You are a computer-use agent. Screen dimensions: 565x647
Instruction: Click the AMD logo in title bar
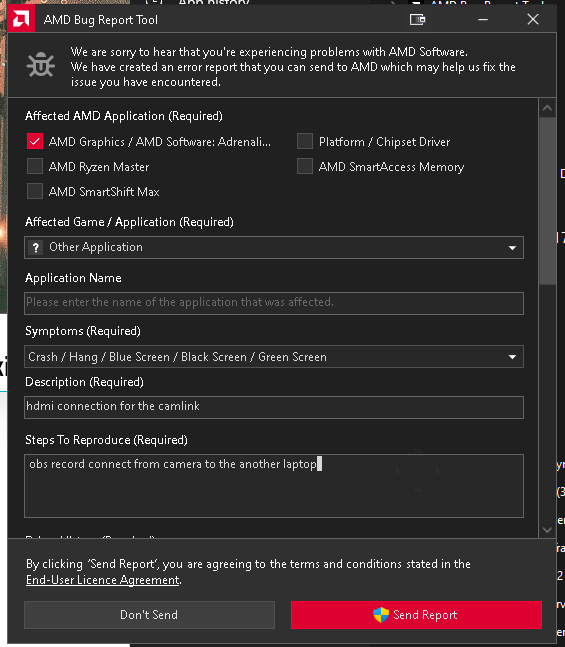[21, 19]
